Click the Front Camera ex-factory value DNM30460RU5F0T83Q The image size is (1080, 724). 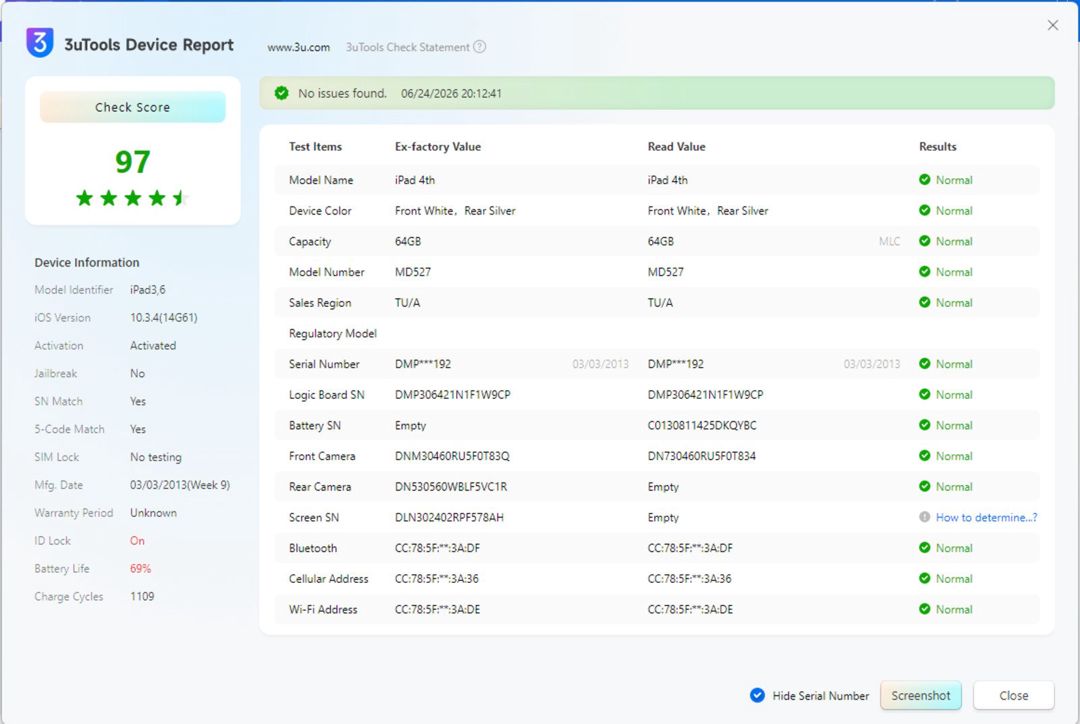452,456
